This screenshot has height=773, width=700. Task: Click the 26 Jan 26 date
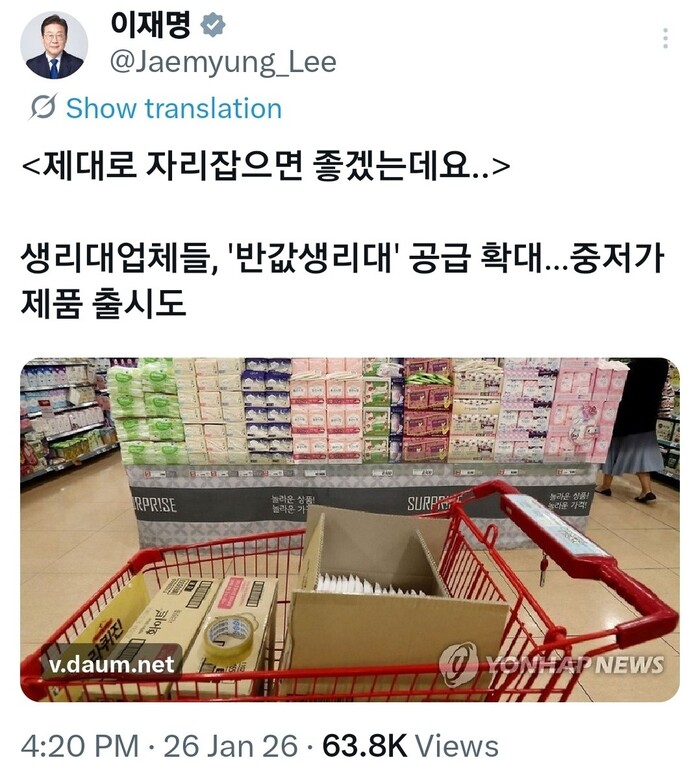pos(231,746)
